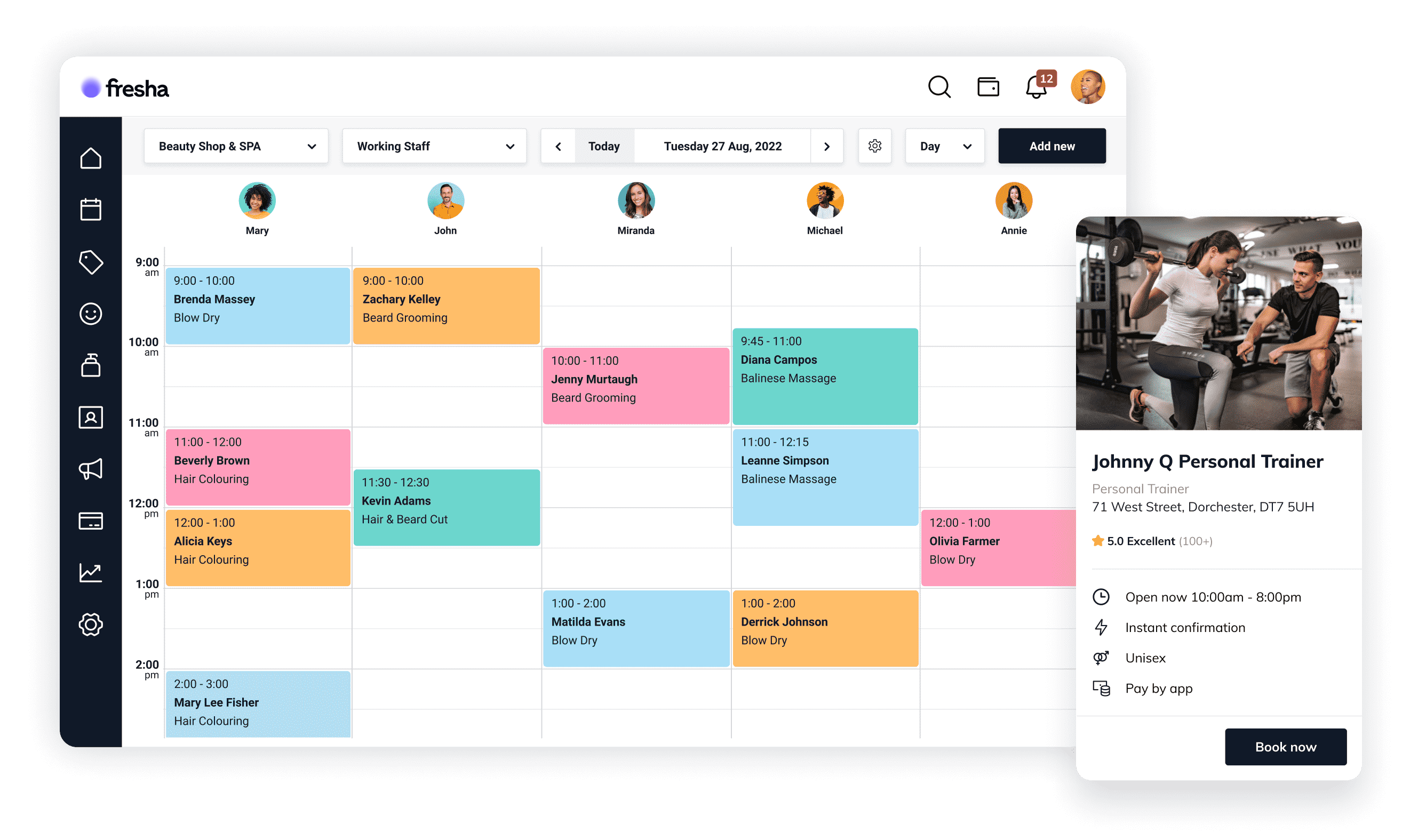Click the settings gear icon on calendar toolbar

(874, 146)
